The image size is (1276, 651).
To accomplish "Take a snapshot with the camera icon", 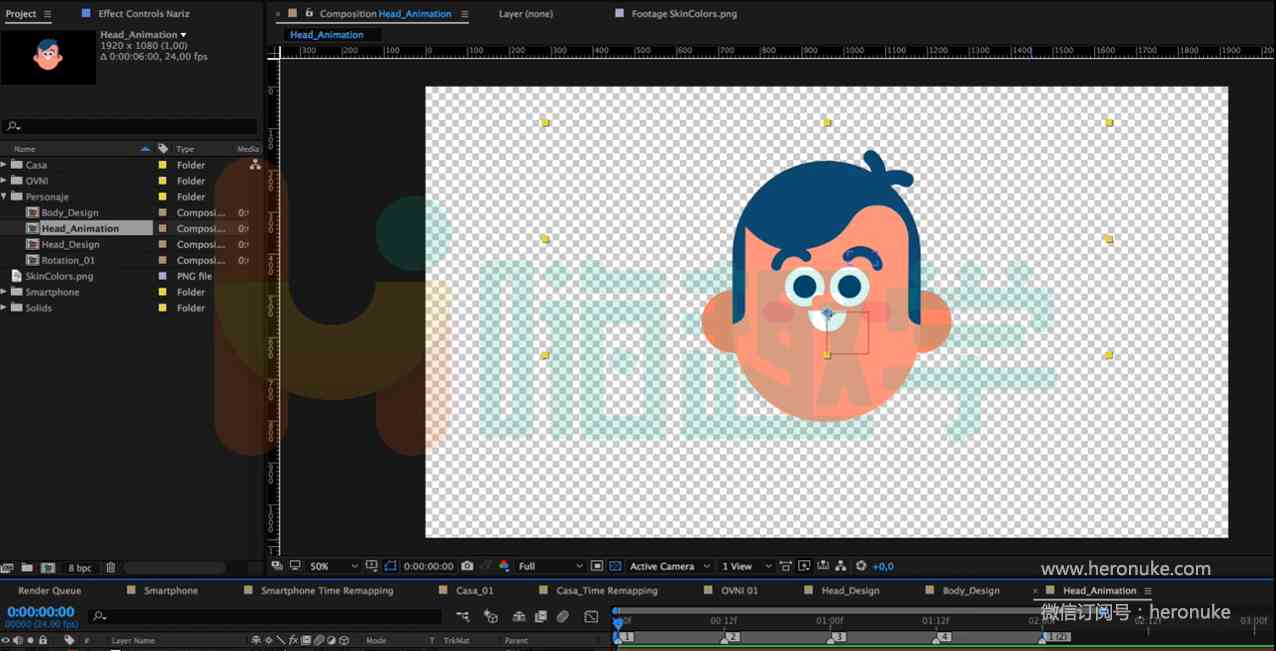I will point(467,566).
